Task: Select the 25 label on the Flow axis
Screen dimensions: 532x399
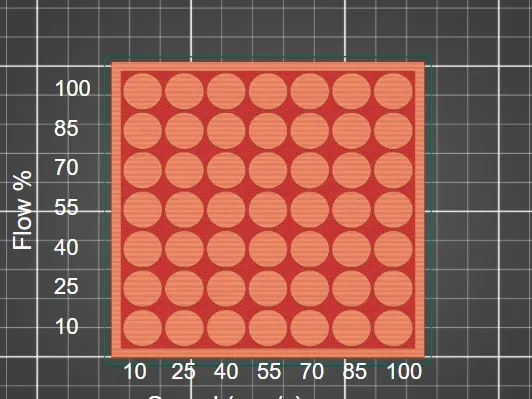Action: tap(66, 286)
